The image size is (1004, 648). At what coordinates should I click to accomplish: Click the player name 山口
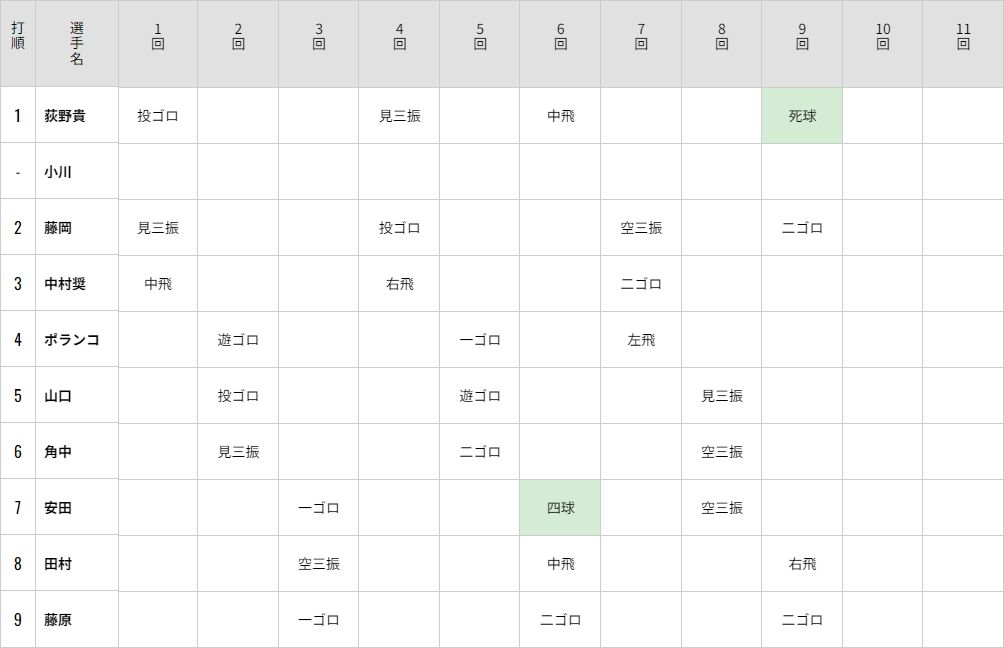[x=58, y=396]
